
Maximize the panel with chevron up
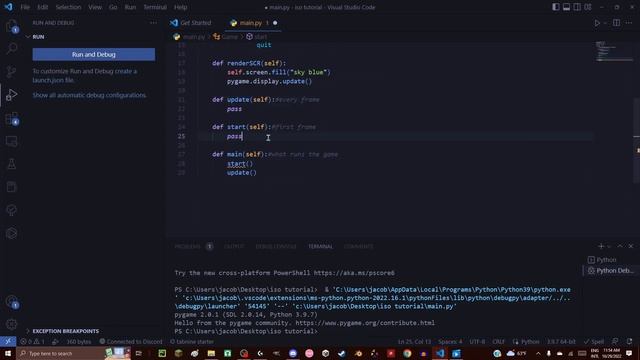620,246
